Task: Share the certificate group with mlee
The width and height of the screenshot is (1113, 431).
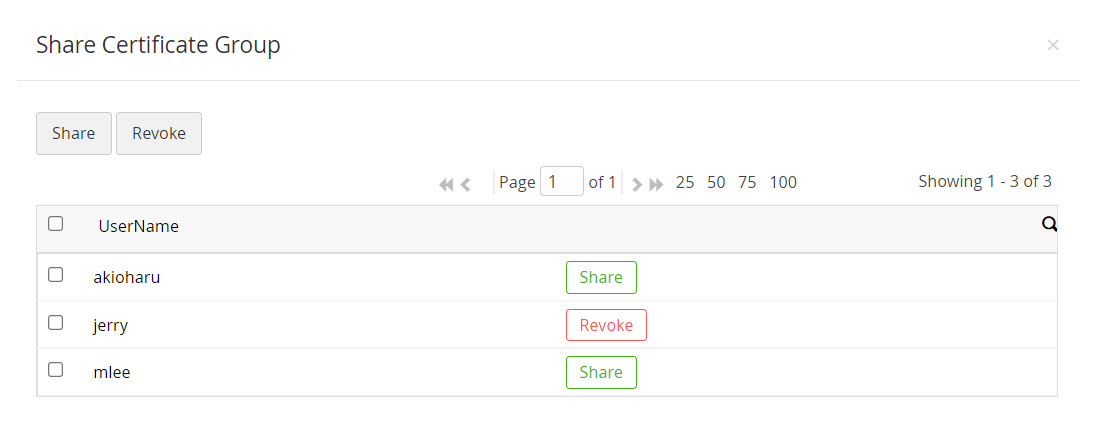Action: (x=601, y=372)
